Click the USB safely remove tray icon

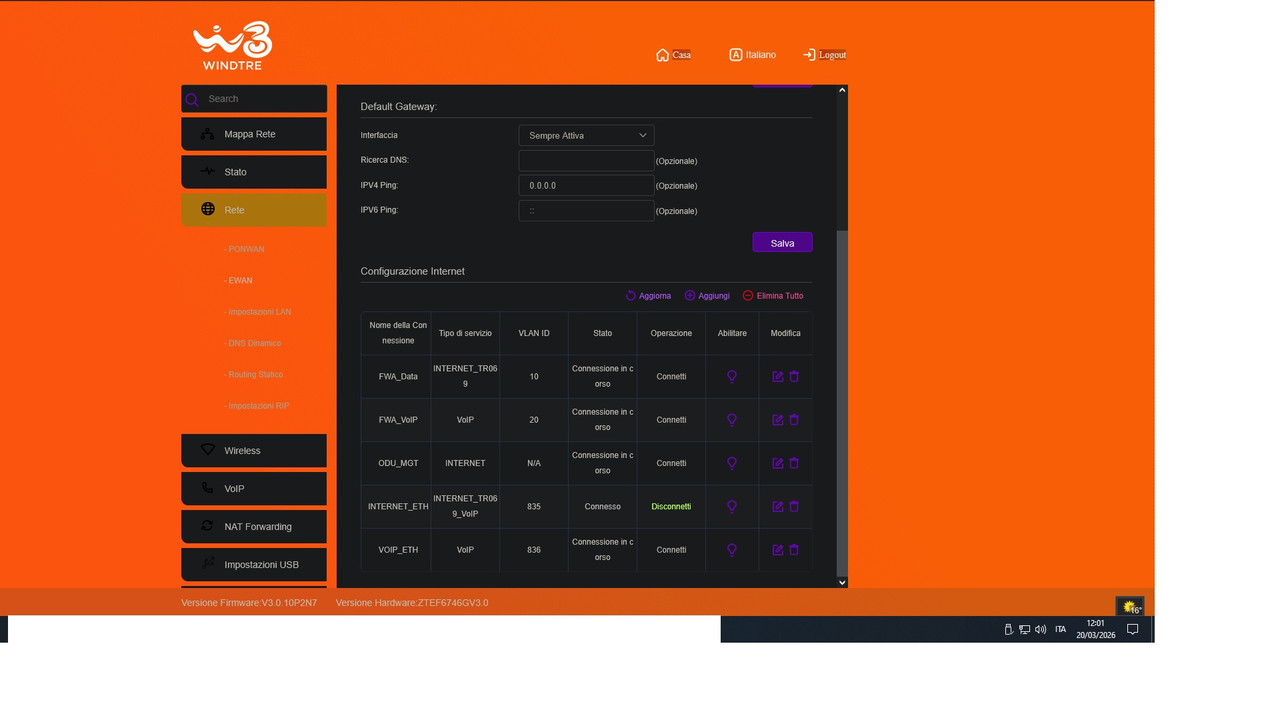1009,630
